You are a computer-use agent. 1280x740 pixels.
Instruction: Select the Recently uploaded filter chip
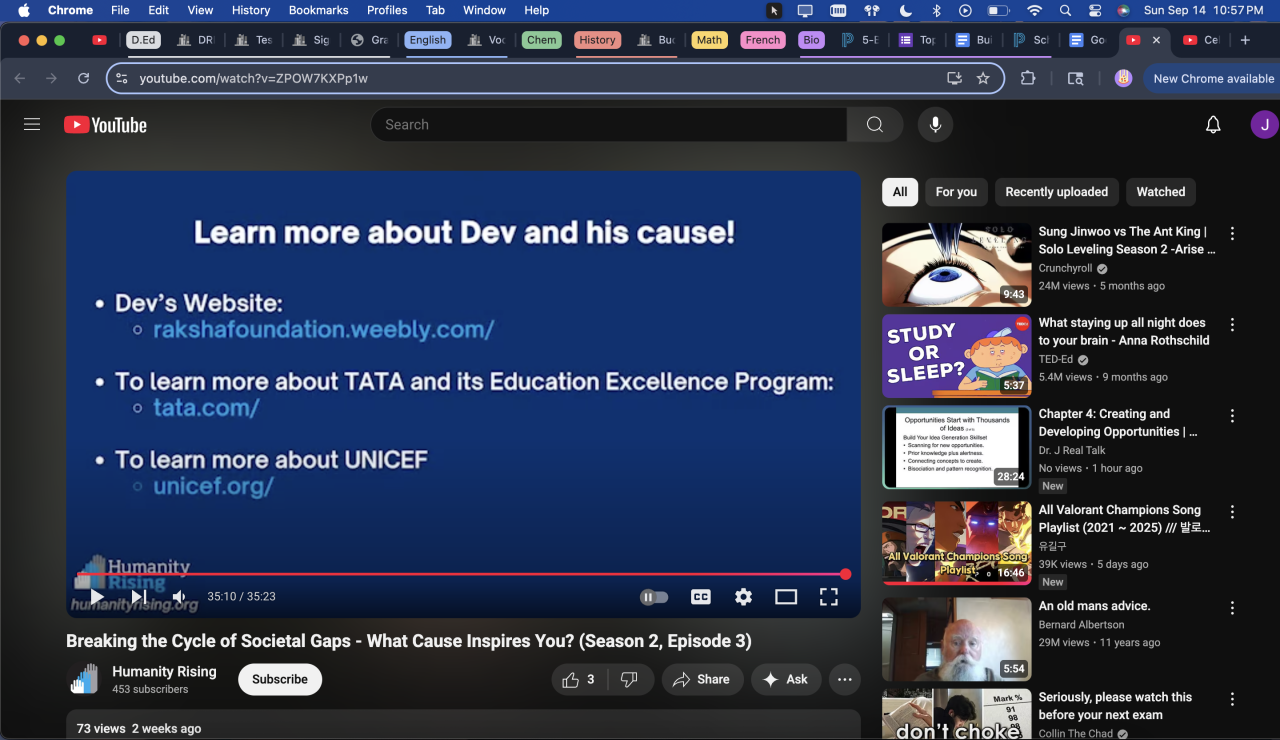click(1056, 192)
